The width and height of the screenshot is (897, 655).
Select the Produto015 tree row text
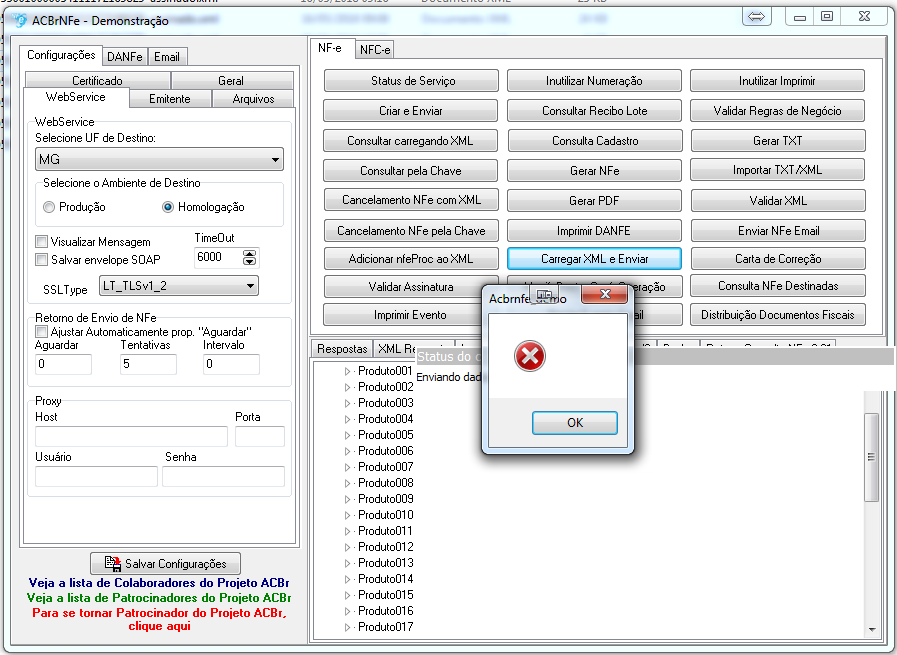pyautogui.click(x=386, y=595)
